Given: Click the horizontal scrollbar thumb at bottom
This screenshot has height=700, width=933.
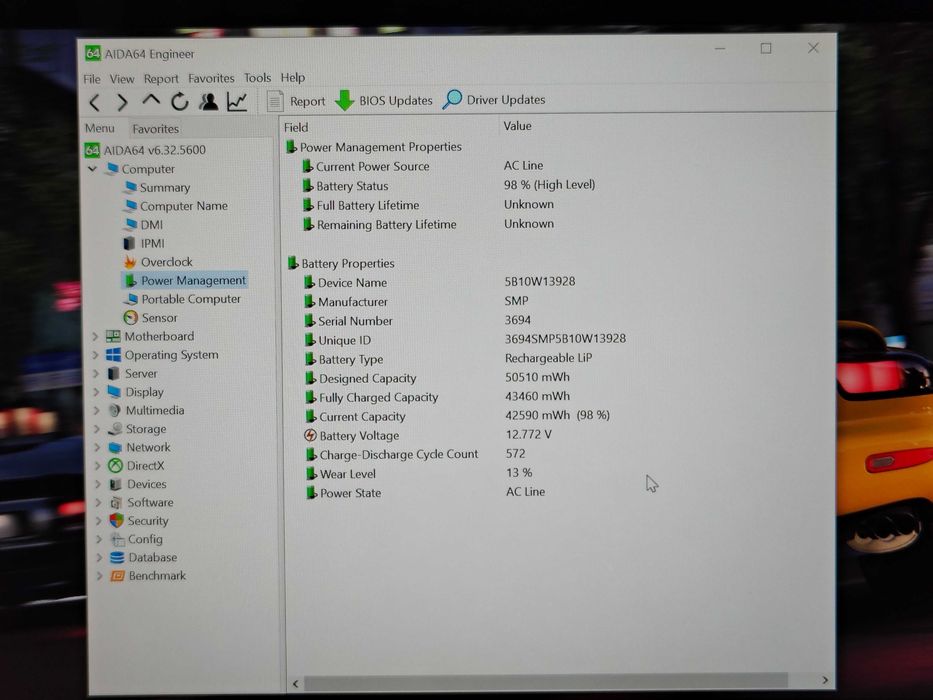Looking at the screenshot, I should 546,681.
